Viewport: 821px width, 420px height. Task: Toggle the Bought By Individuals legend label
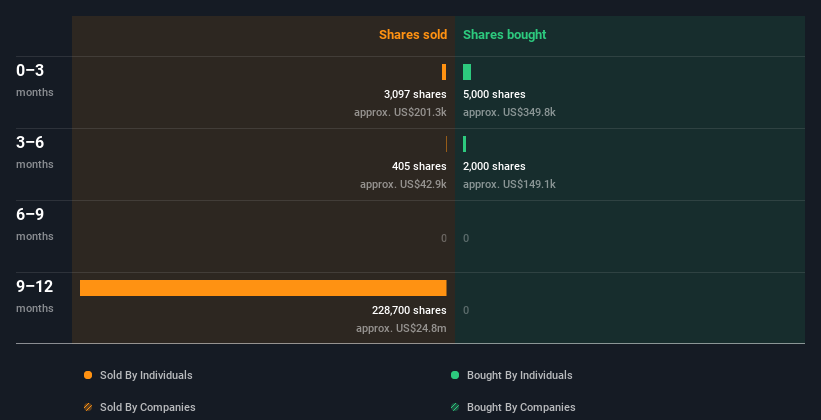pos(519,375)
